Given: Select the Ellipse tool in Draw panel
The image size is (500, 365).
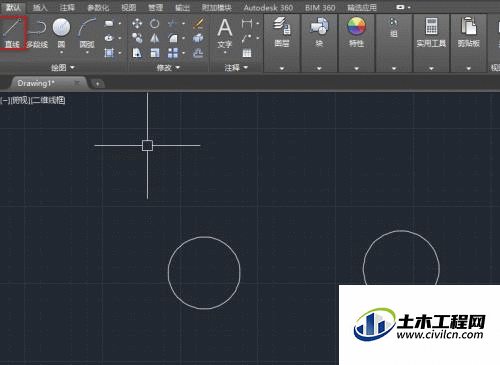Looking at the screenshot, I should pyautogui.click(x=109, y=38).
